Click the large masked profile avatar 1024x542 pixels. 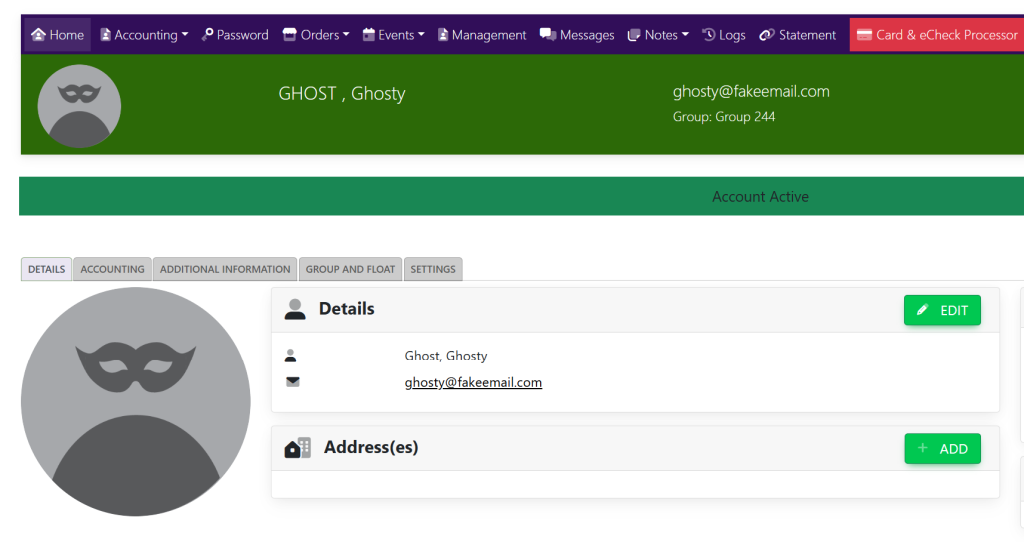(135, 402)
